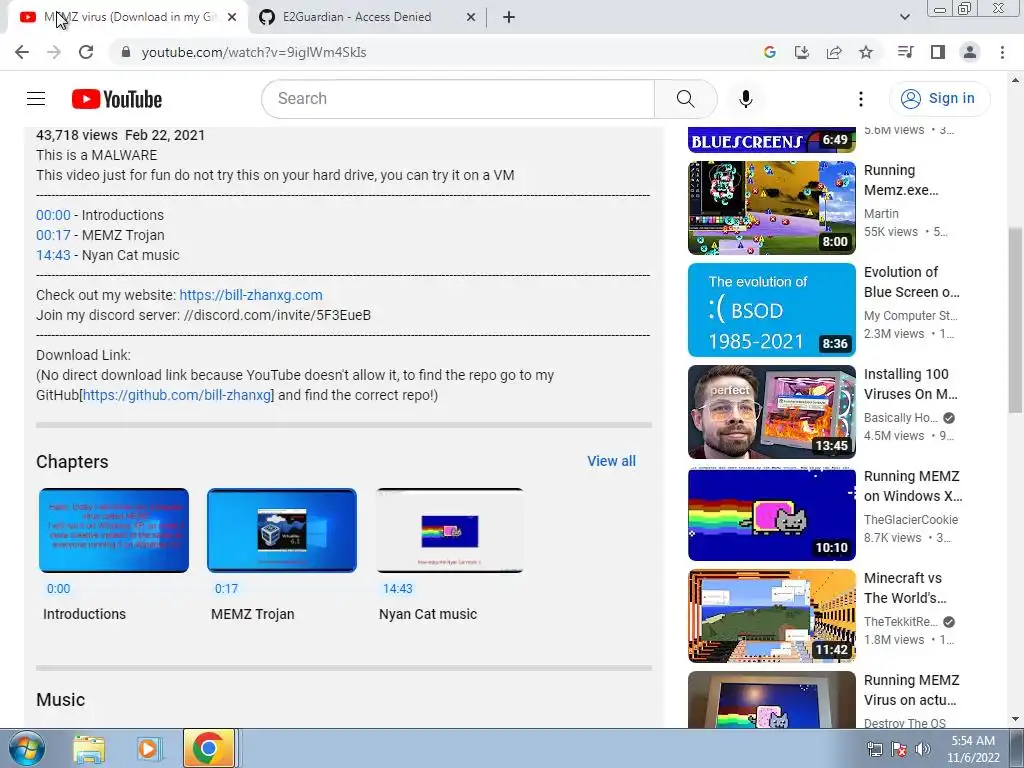Screen dimensions: 1024x768
Task: Open the Martin channel name
Action: pyautogui.click(x=881, y=214)
